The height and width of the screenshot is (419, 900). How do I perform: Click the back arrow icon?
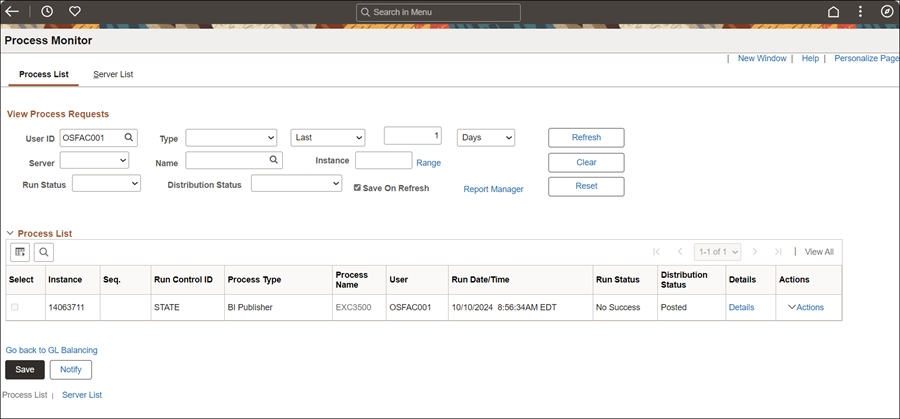[11, 11]
